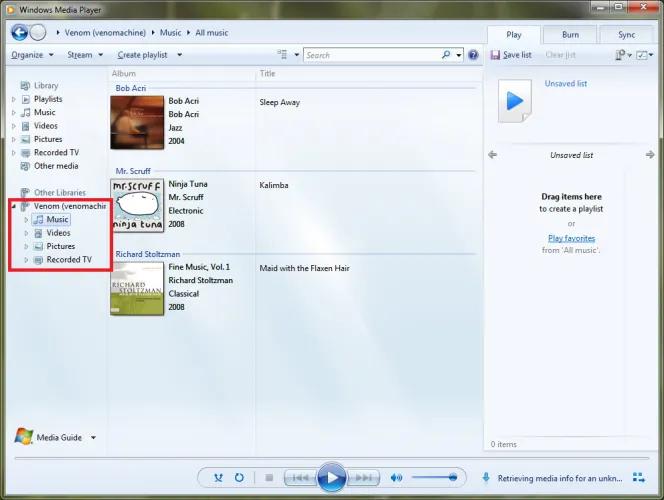Click the next list right arrow
Viewport: 664px width, 500px height.
point(650,155)
